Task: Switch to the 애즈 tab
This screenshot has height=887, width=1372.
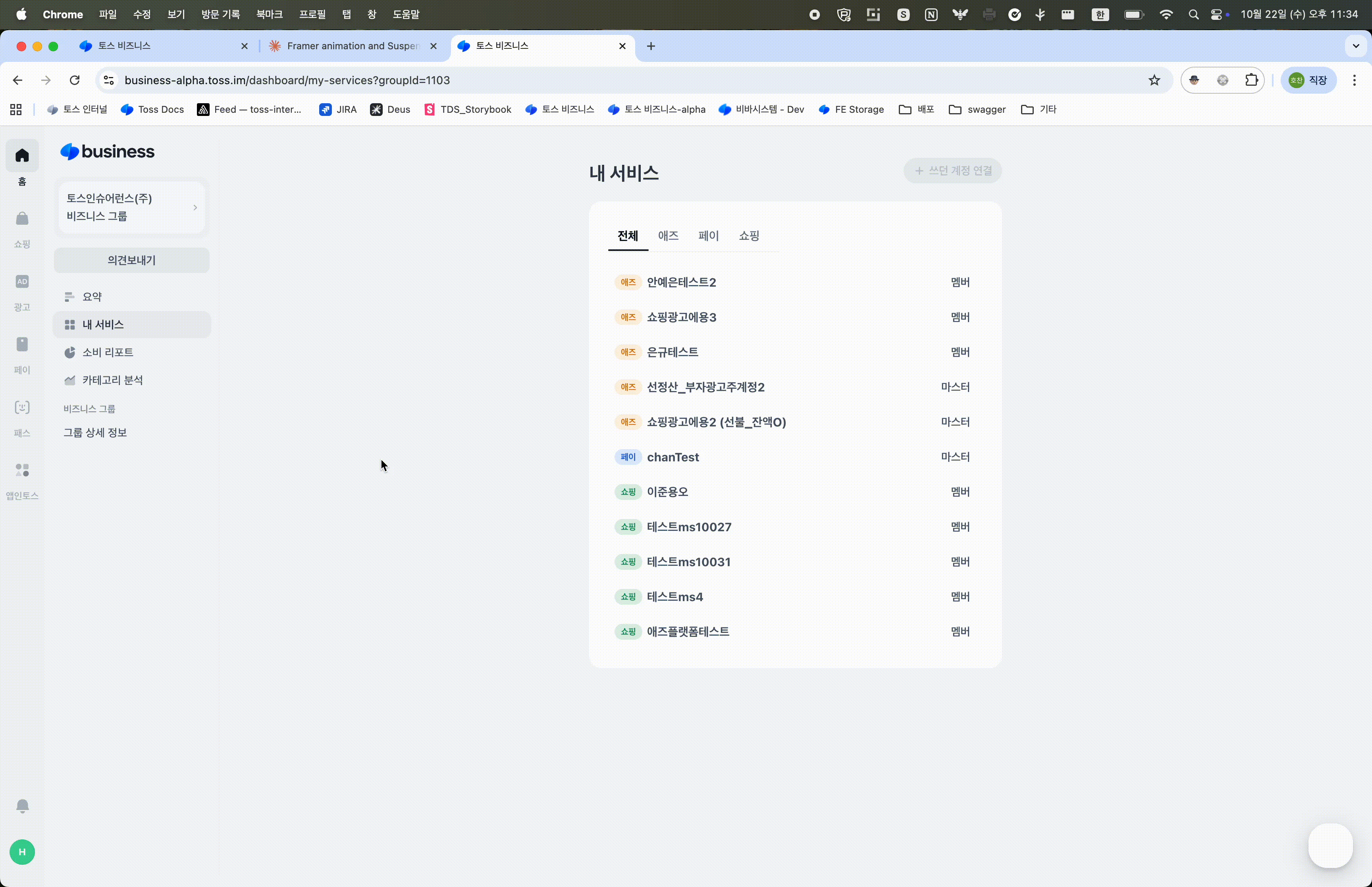Action: [668, 235]
